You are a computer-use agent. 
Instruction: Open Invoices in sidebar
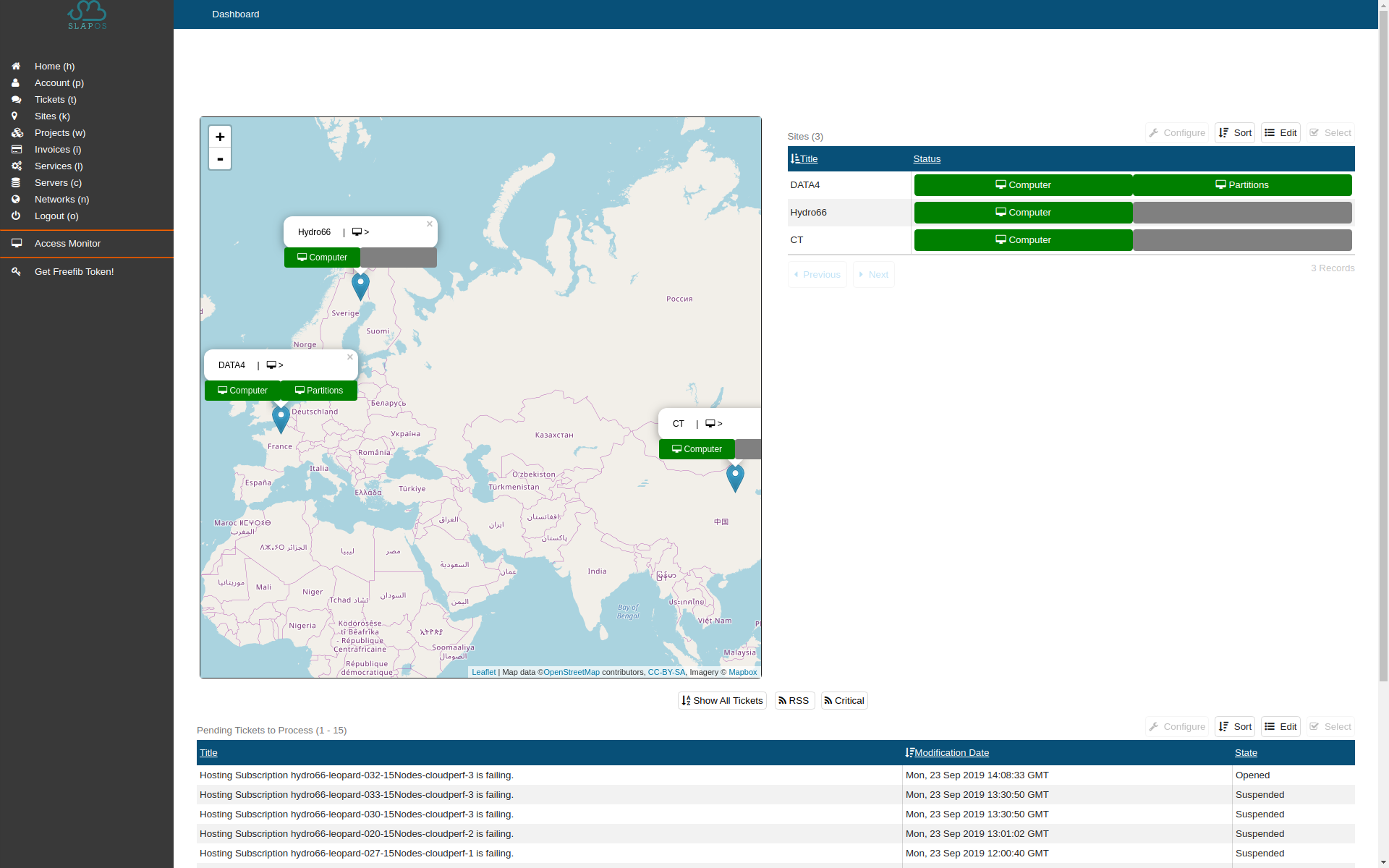coord(57,149)
